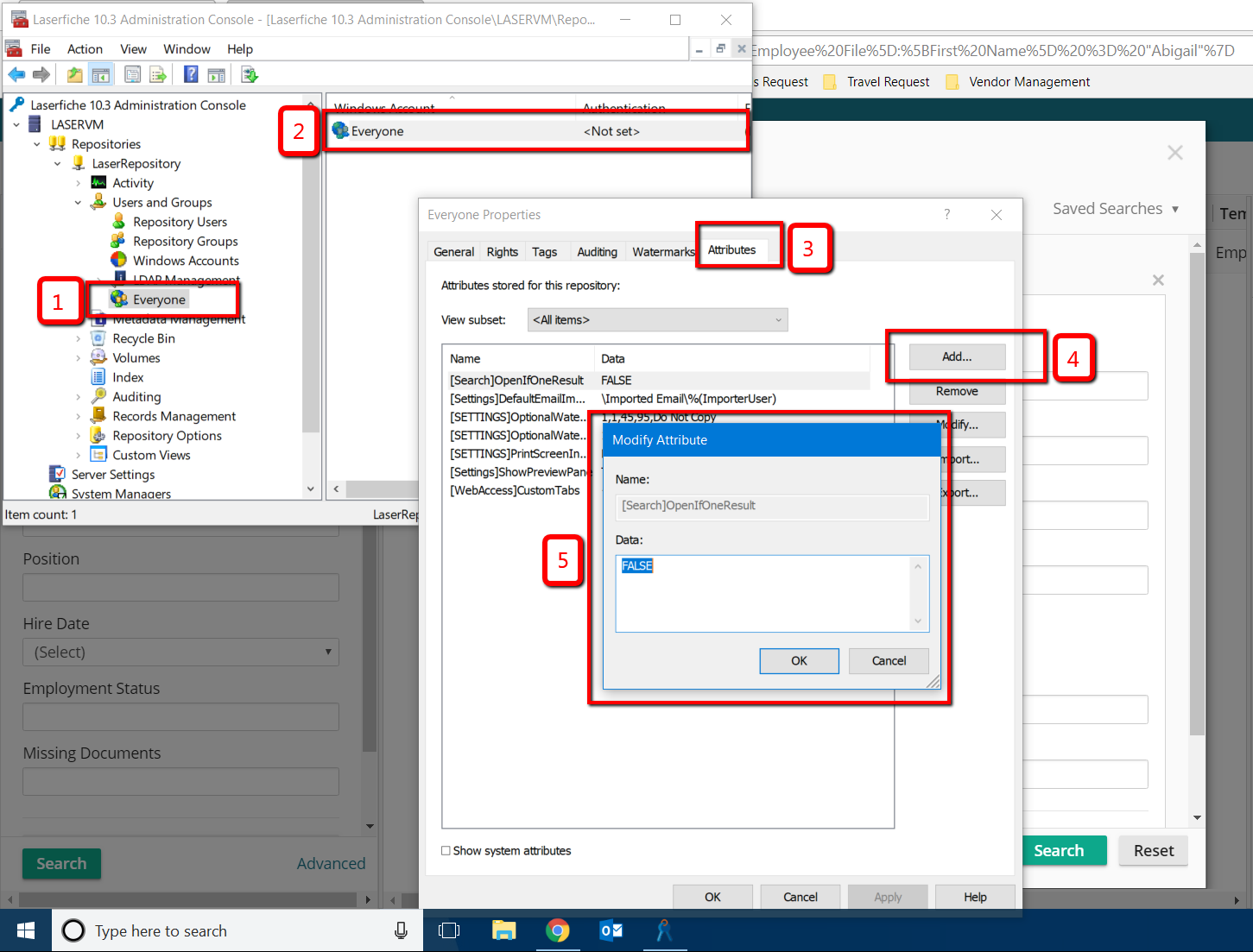Click the Repository Users person icon
The height and width of the screenshot is (952, 1253).
coord(119,222)
